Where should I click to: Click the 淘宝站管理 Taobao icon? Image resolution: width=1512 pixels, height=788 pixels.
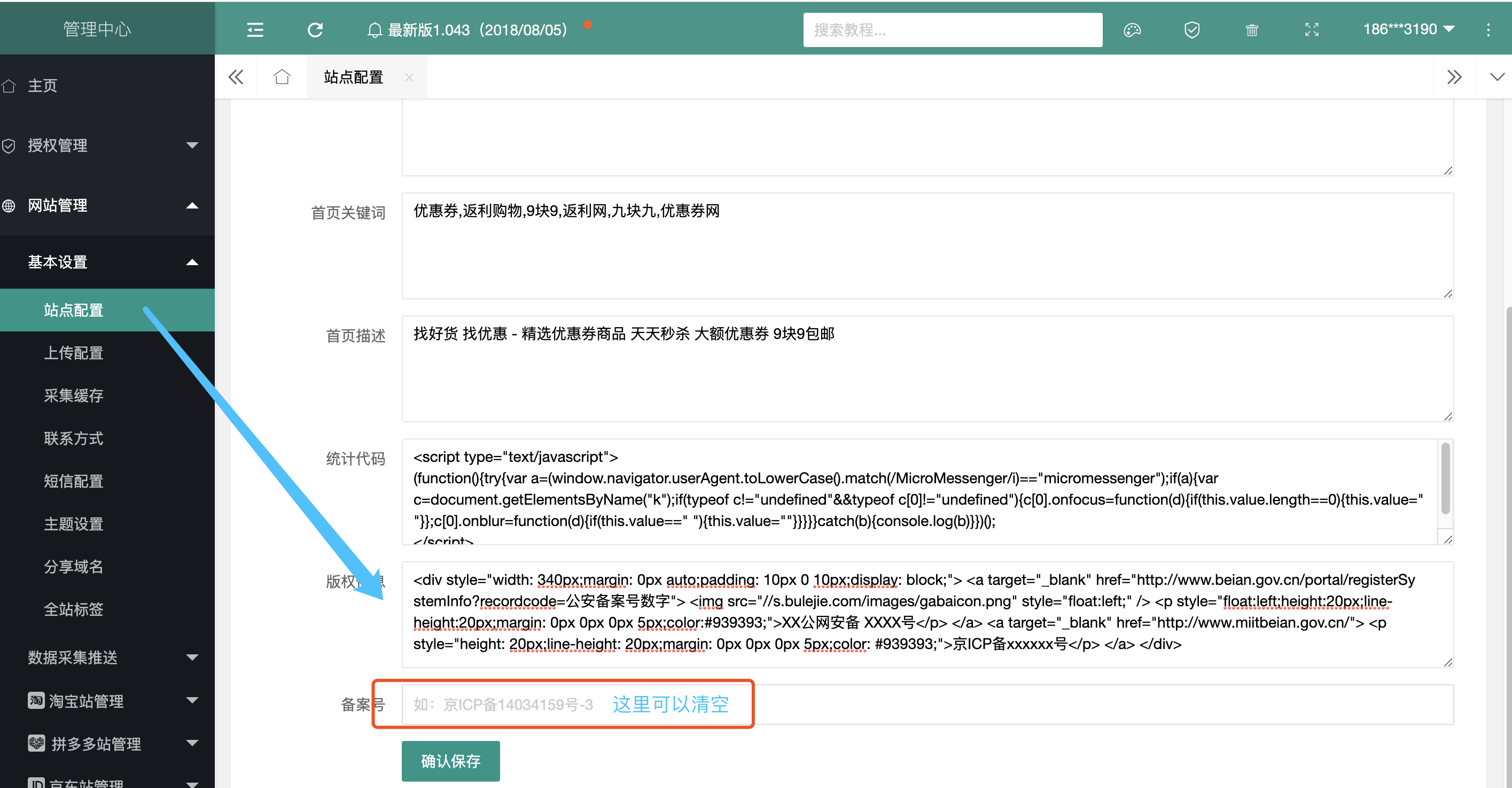[36, 700]
